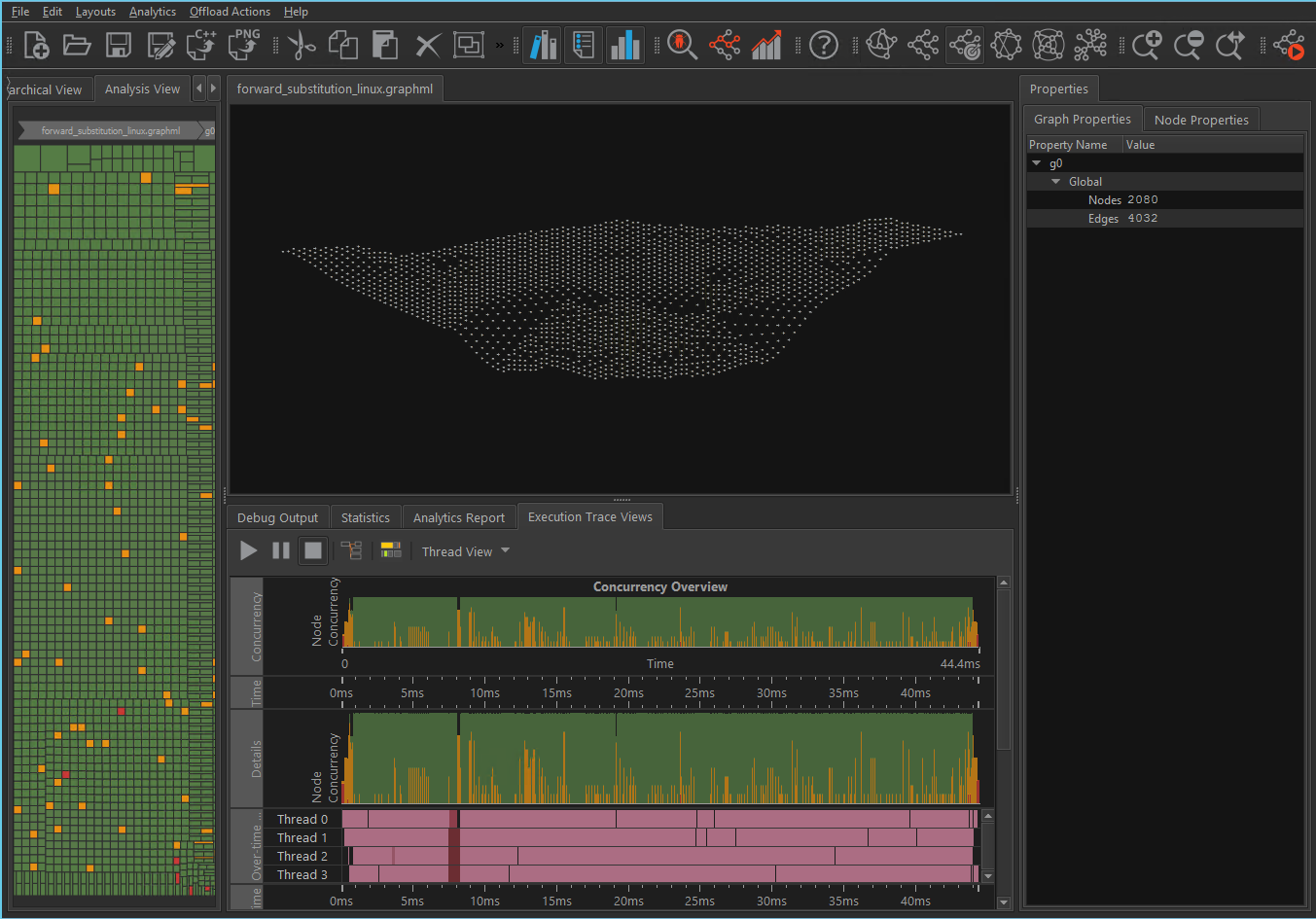
Task: Click the Generate C++ code icon
Action: [202, 45]
